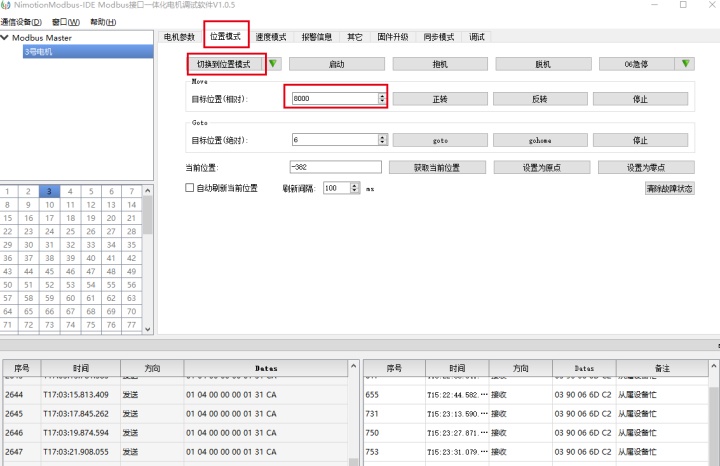The image size is (720, 466).
Task: Click the green arrow beside 06急停
Action: pos(684,64)
